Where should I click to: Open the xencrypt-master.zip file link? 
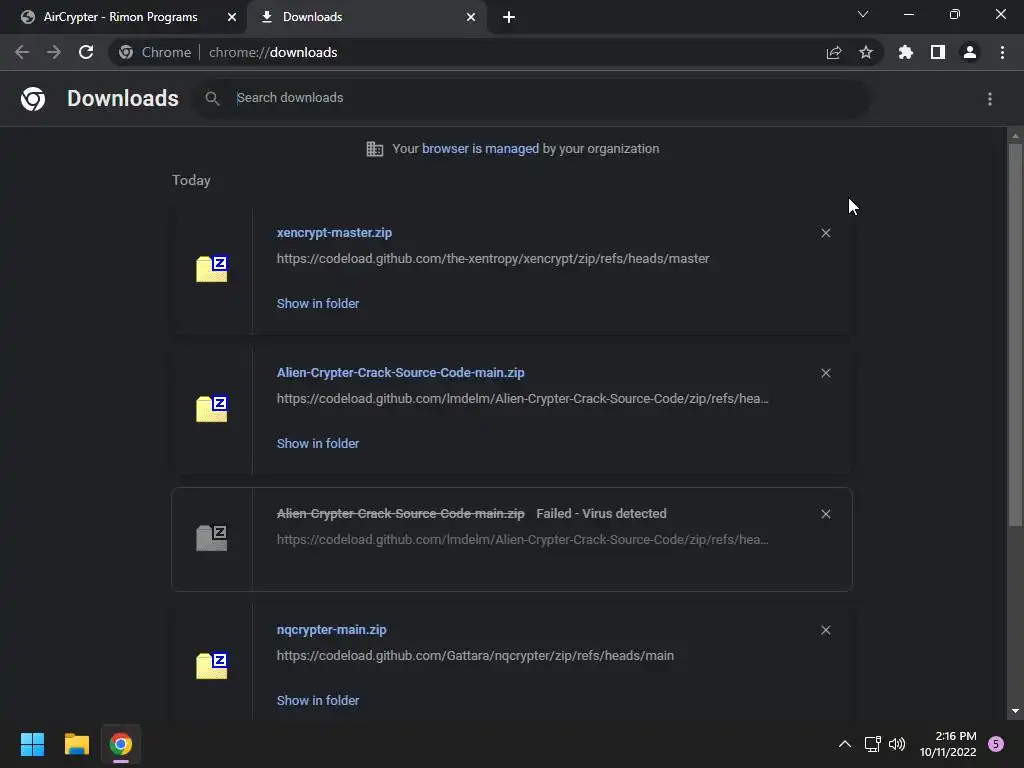pos(334,232)
